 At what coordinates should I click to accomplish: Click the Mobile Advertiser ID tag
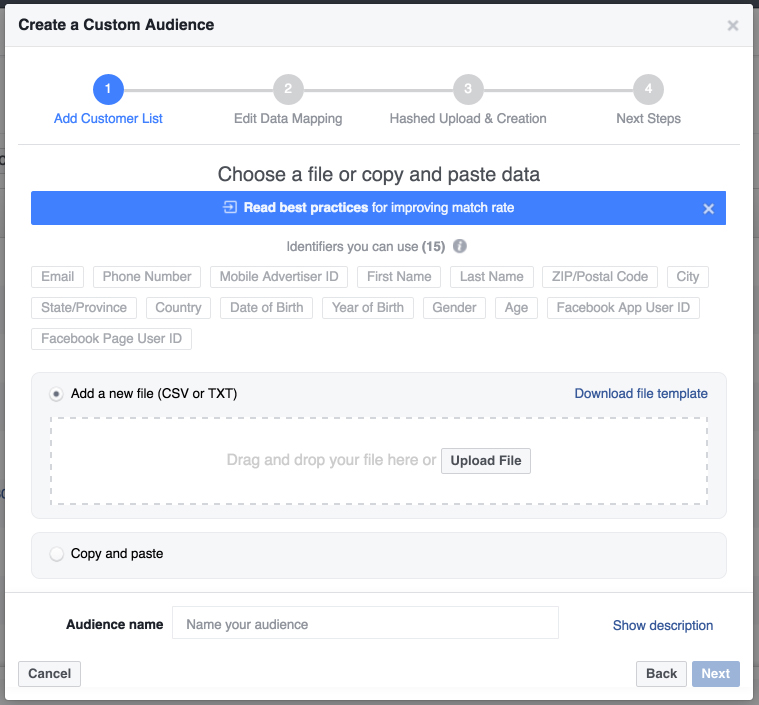coord(279,276)
